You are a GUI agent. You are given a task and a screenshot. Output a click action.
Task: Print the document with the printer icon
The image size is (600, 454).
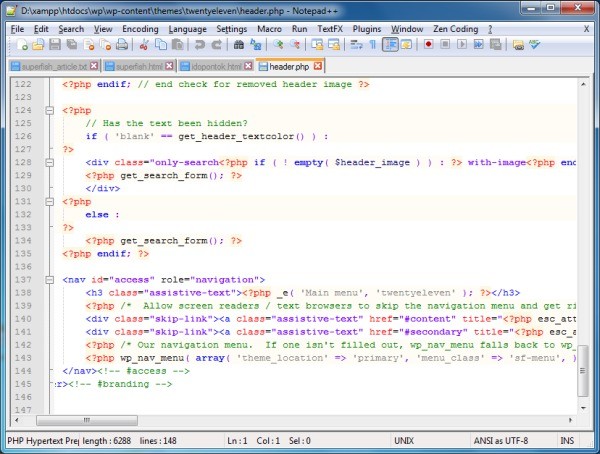[122, 45]
